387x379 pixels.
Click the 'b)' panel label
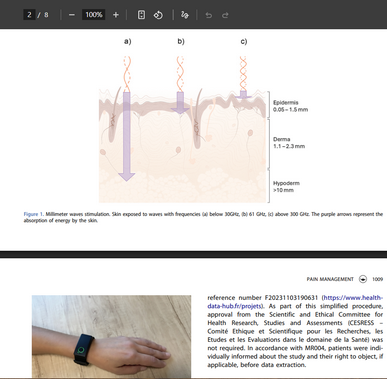point(181,41)
